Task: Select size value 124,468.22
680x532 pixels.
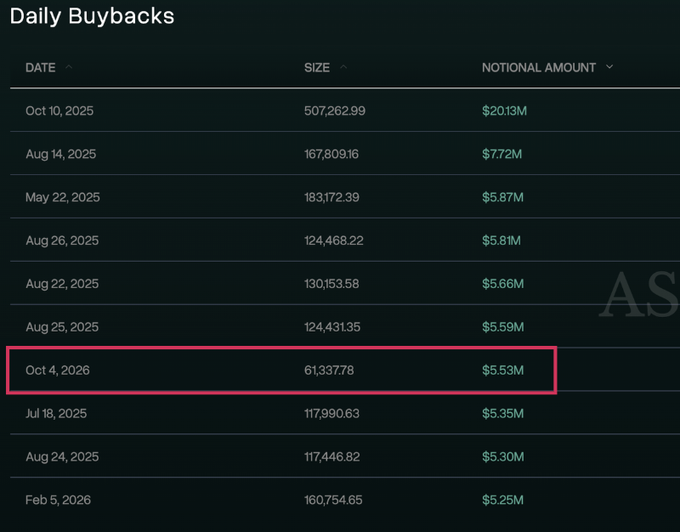Action: pos(334,240)
